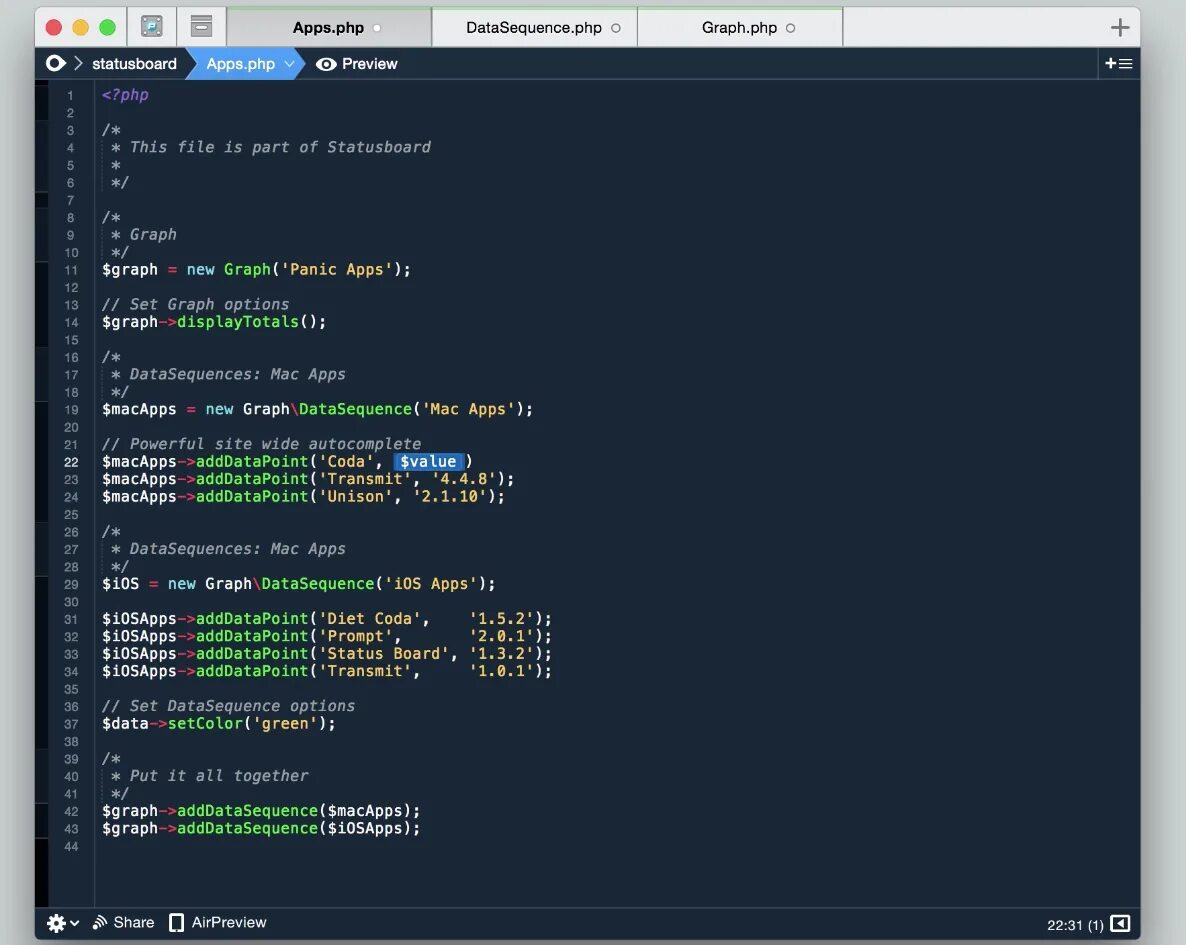Image resolution: width=1186 pixels, height=945 pixels.
Task: Toggle the sidebar with the bottom-right panel icon
Action: tap(1120, 924)
